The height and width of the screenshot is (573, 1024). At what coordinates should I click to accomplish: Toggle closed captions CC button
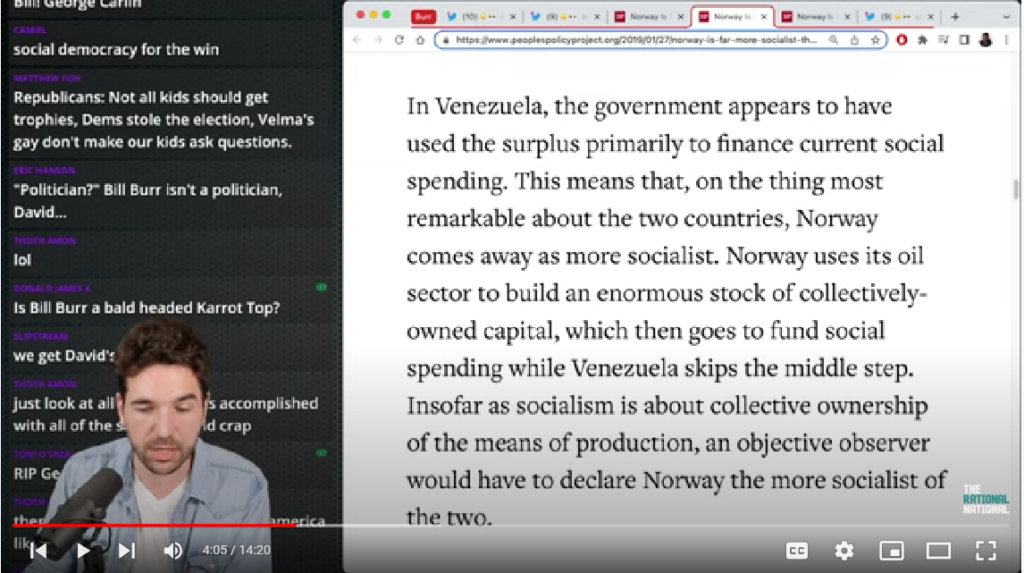797,551
